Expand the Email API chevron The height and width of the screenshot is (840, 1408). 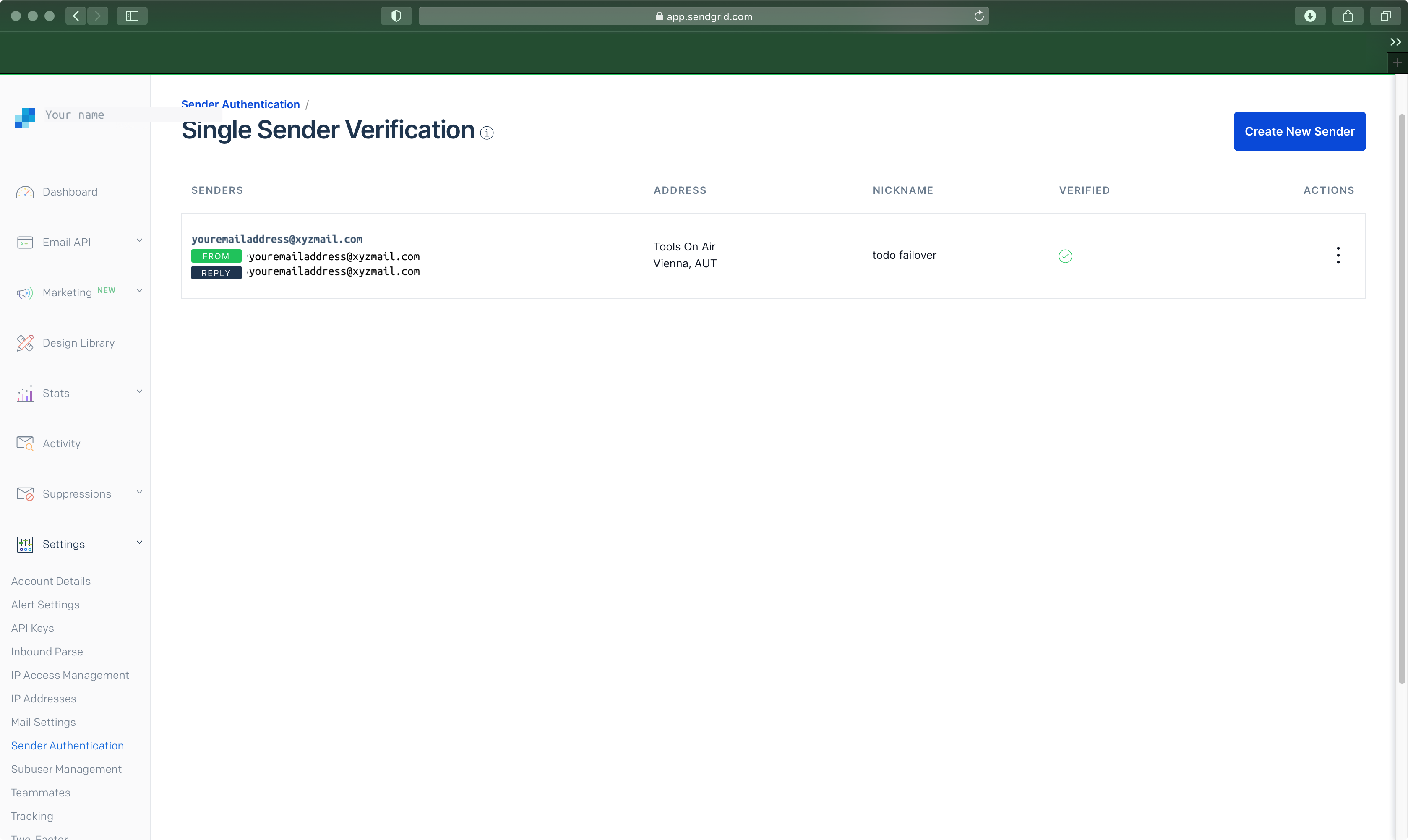point(139,240)
